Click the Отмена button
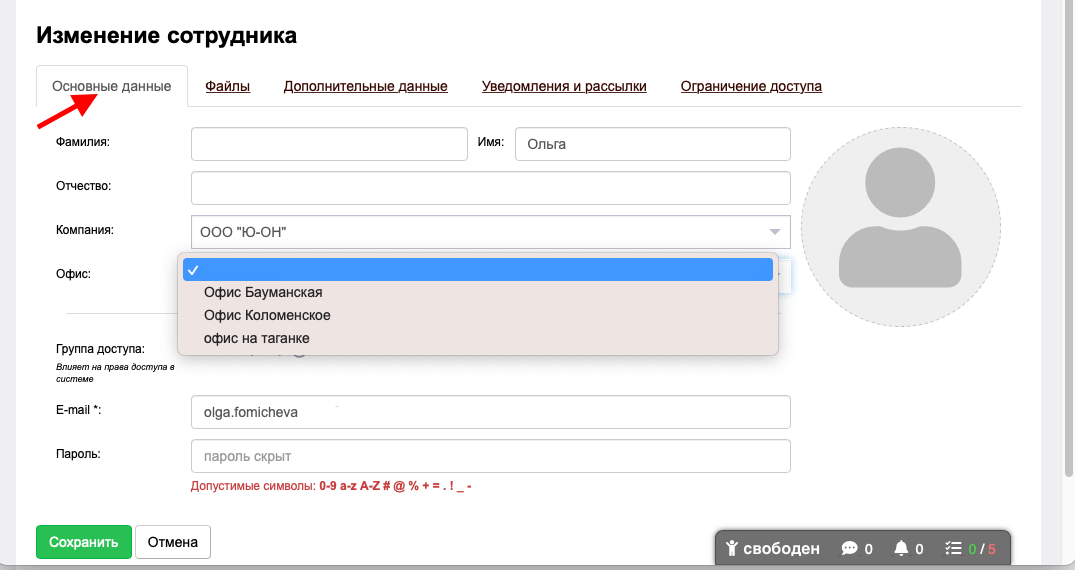 point(173,542)
